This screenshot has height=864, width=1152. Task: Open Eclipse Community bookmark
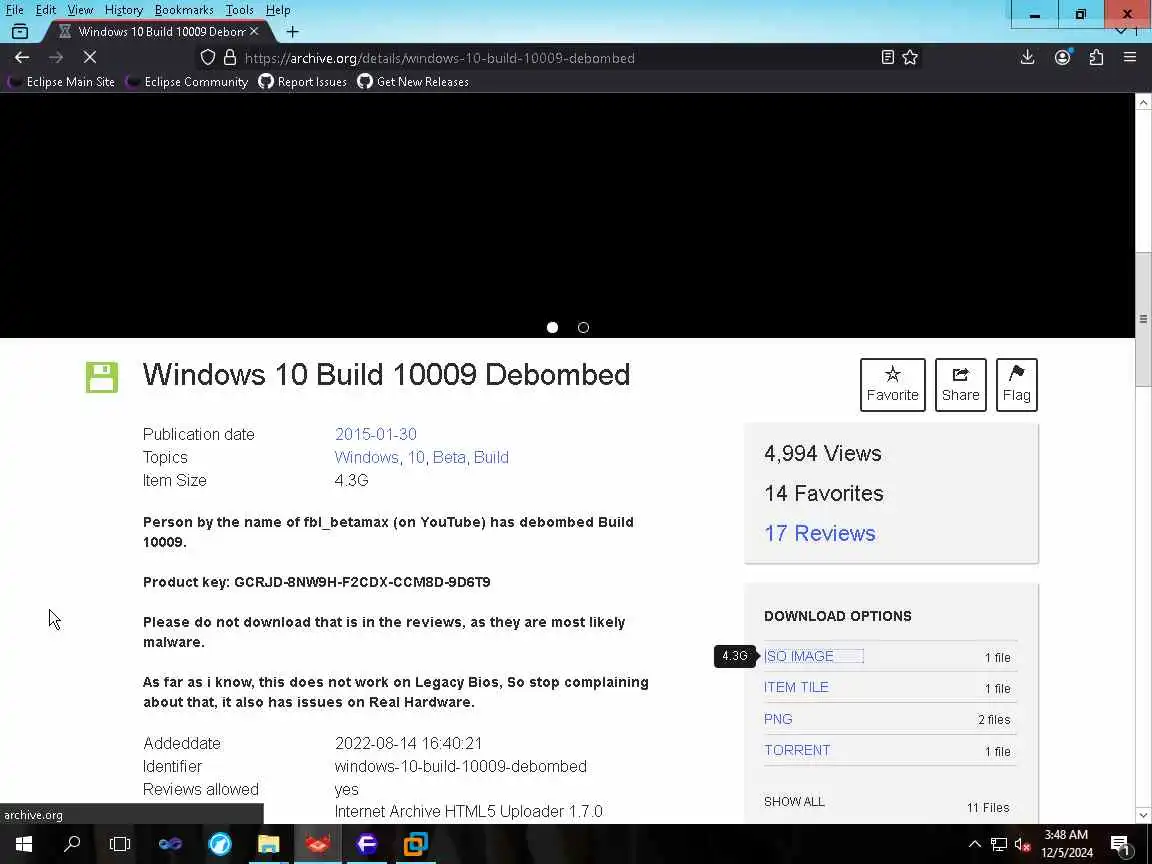coord(187,82)
